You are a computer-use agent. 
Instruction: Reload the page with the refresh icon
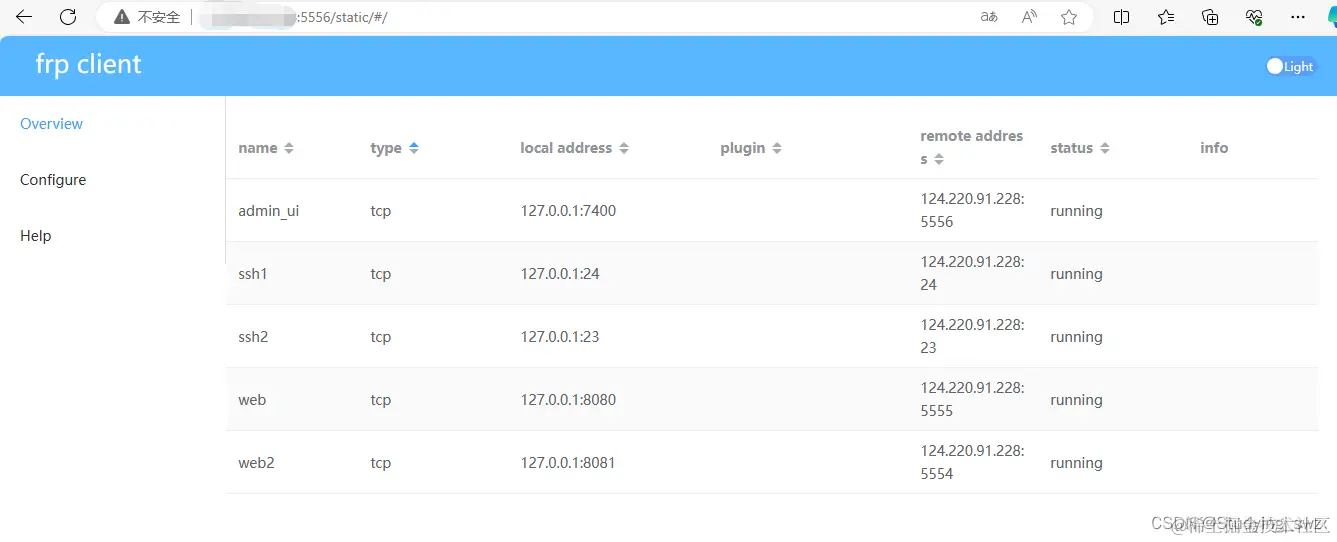pyautogui.click(x=68, y=17)
